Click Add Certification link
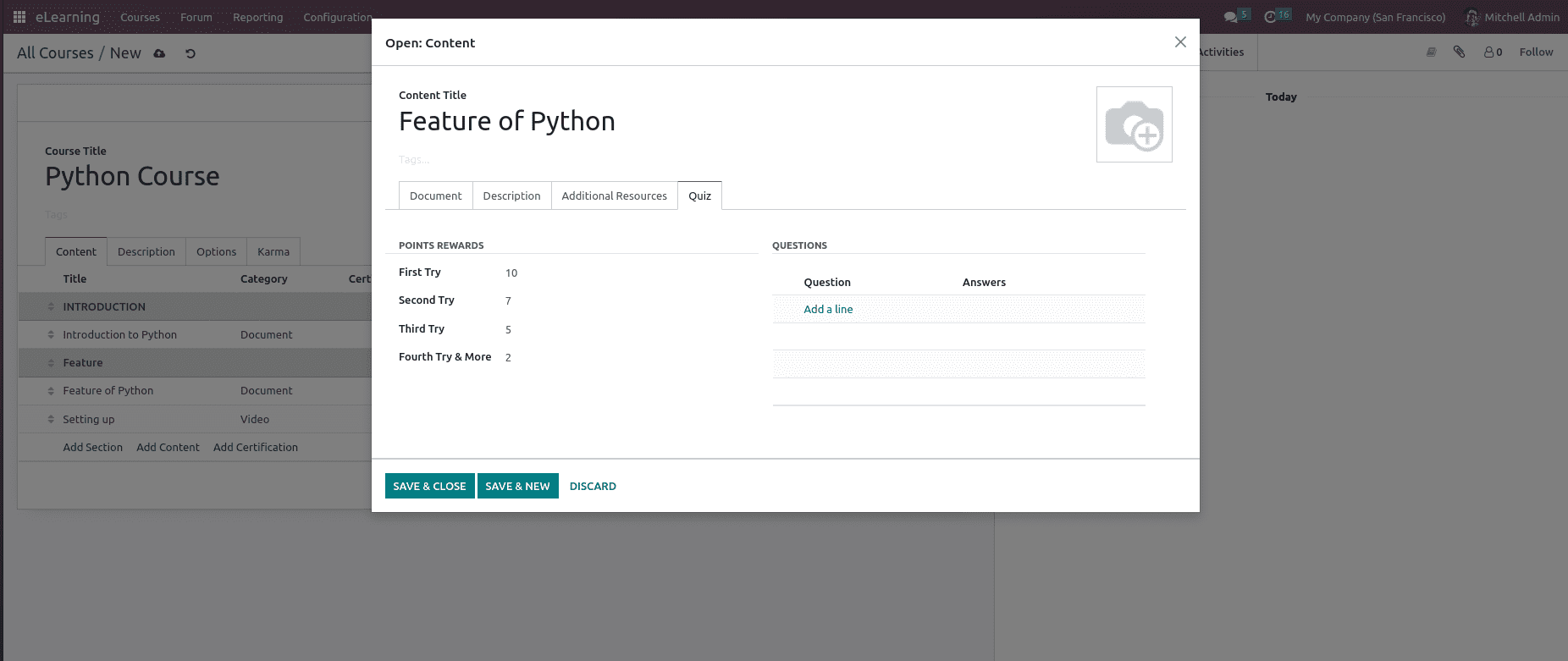Image resolution: width=1568 pixels, height=661 pixels. tap(256, 448)
